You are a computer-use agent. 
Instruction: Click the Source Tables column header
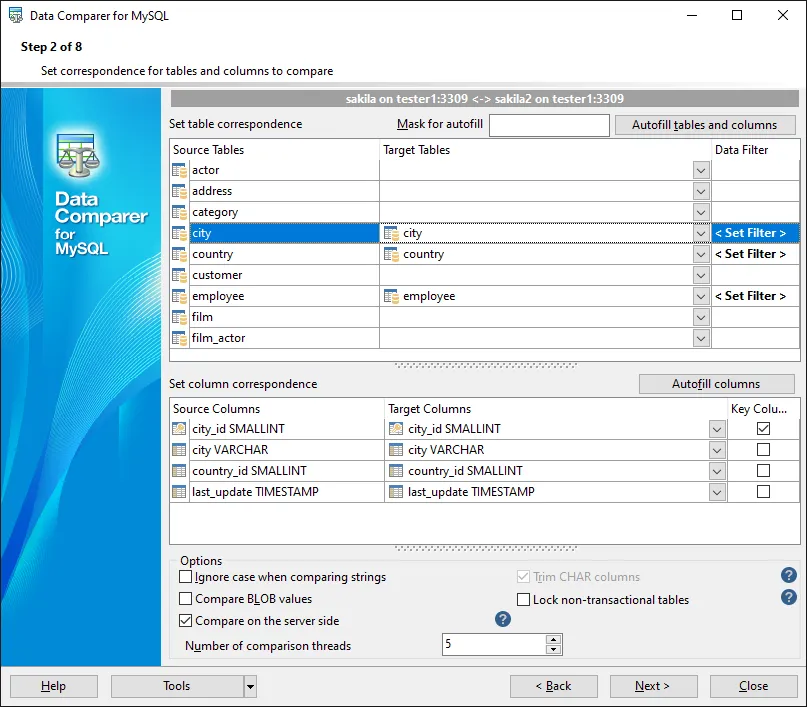point(274,150)
